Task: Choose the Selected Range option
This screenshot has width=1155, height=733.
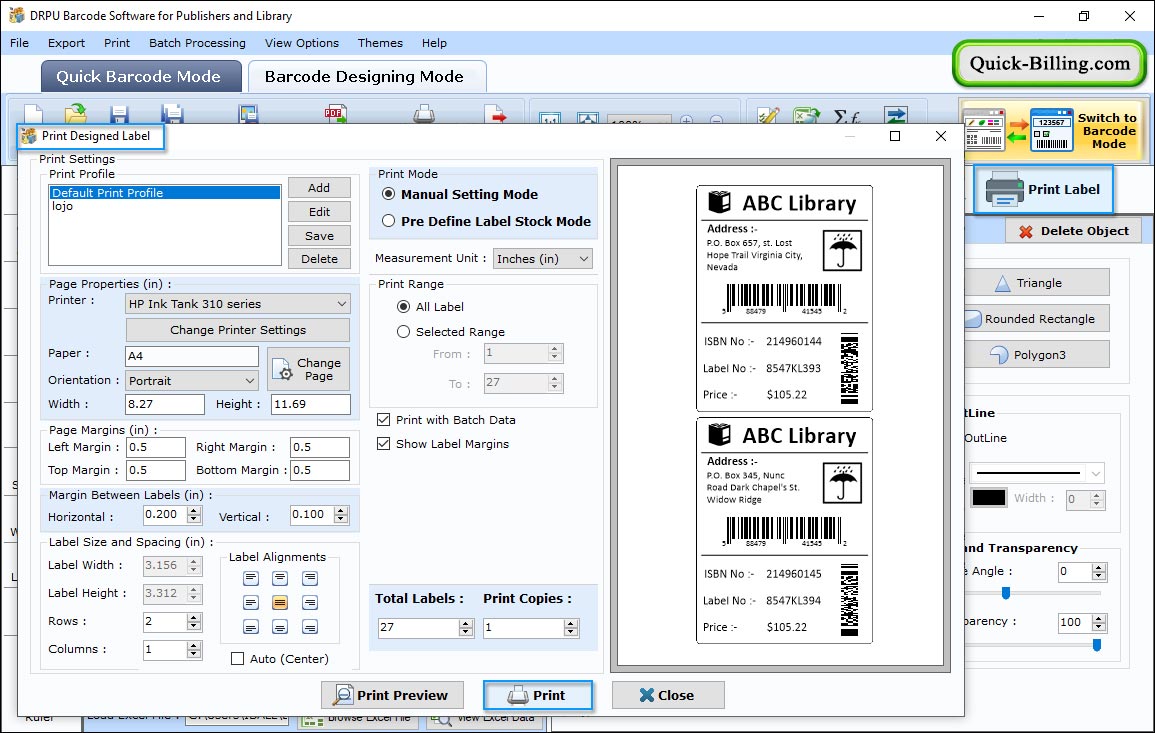Action: 403,332
